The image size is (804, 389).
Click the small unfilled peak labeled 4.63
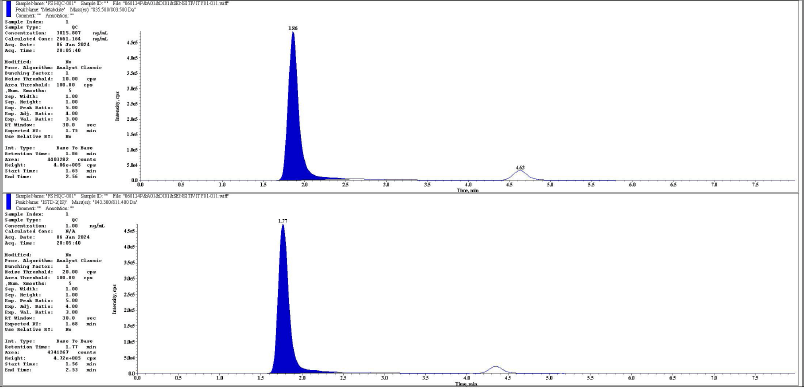click(520, 175)
